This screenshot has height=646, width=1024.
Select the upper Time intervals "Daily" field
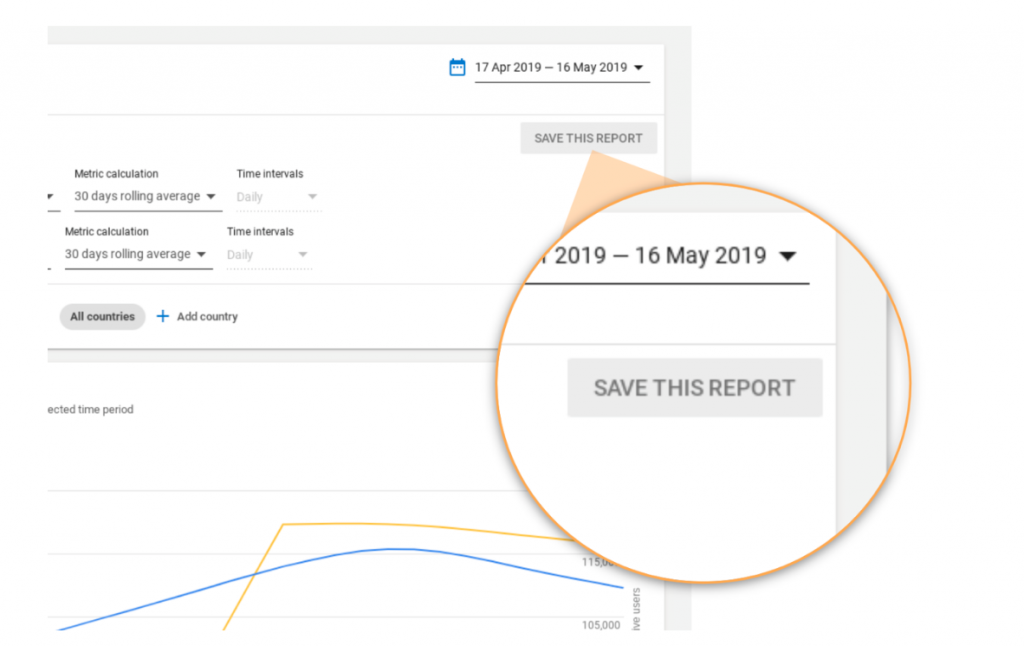pyautogui.click(x=250, y=197)
